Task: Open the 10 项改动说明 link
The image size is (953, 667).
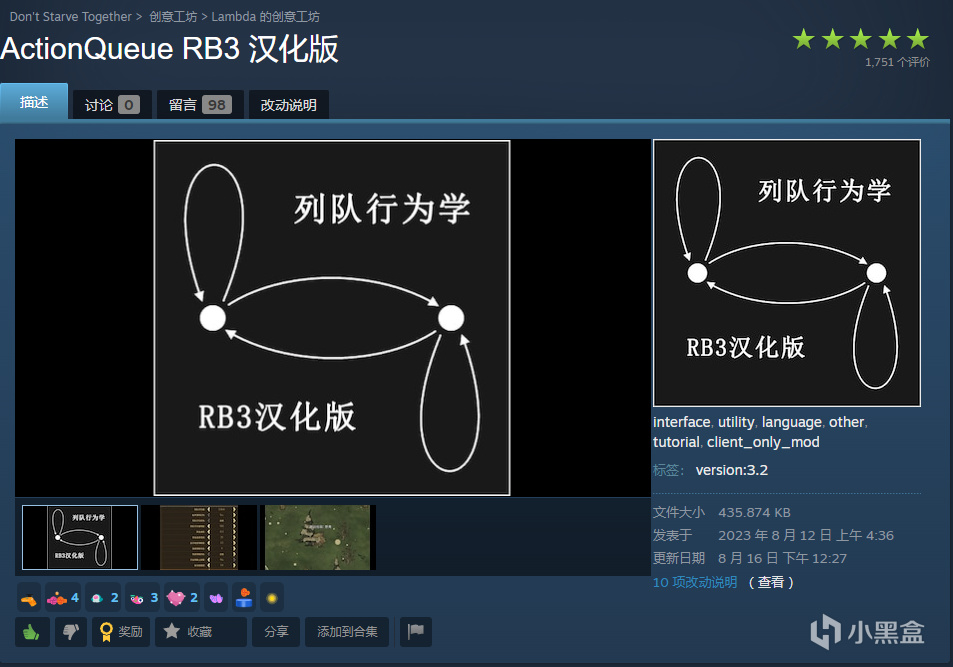Action: pos(695,582)
